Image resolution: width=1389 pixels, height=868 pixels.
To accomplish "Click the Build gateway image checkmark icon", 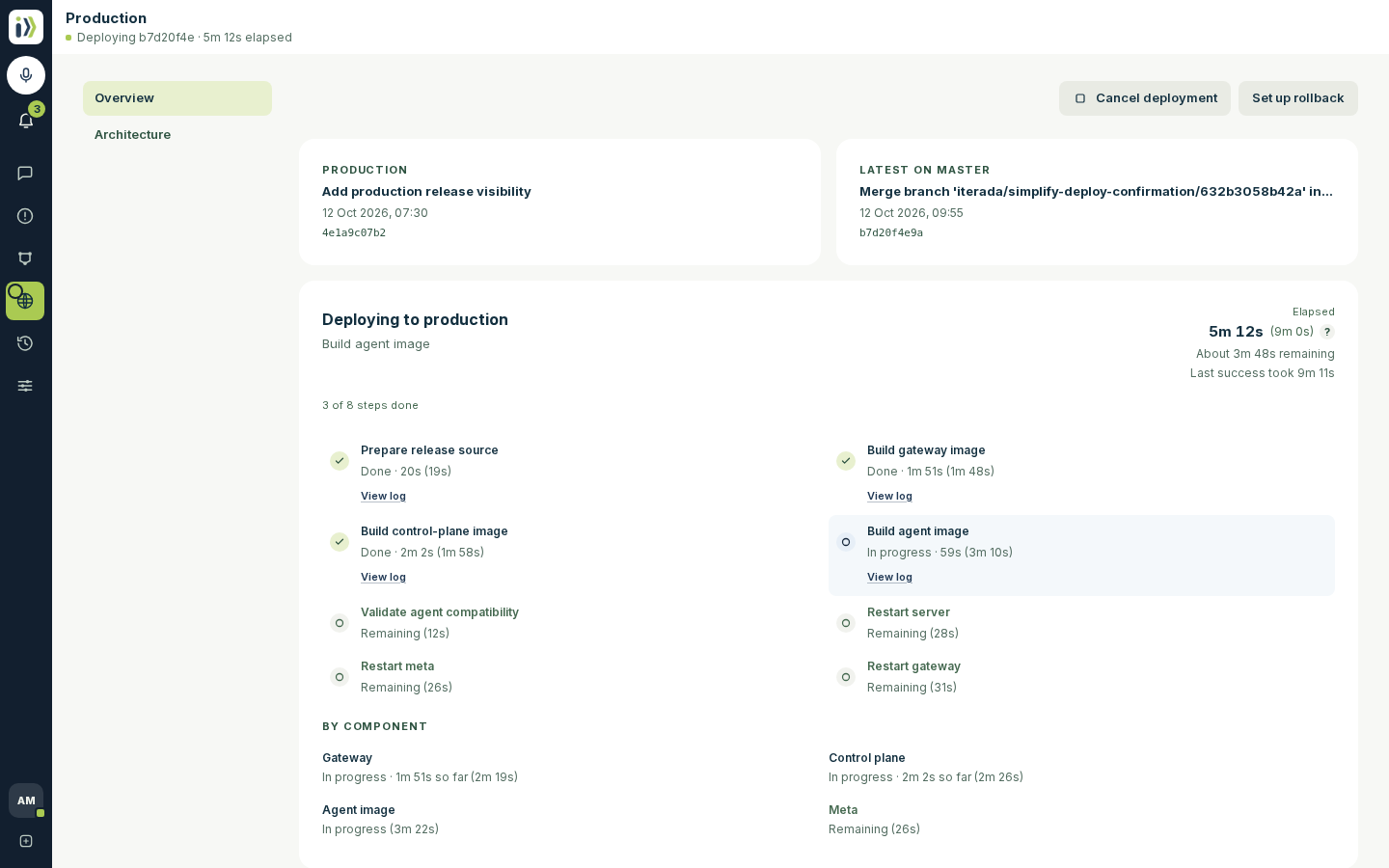I will pos(846,461).
